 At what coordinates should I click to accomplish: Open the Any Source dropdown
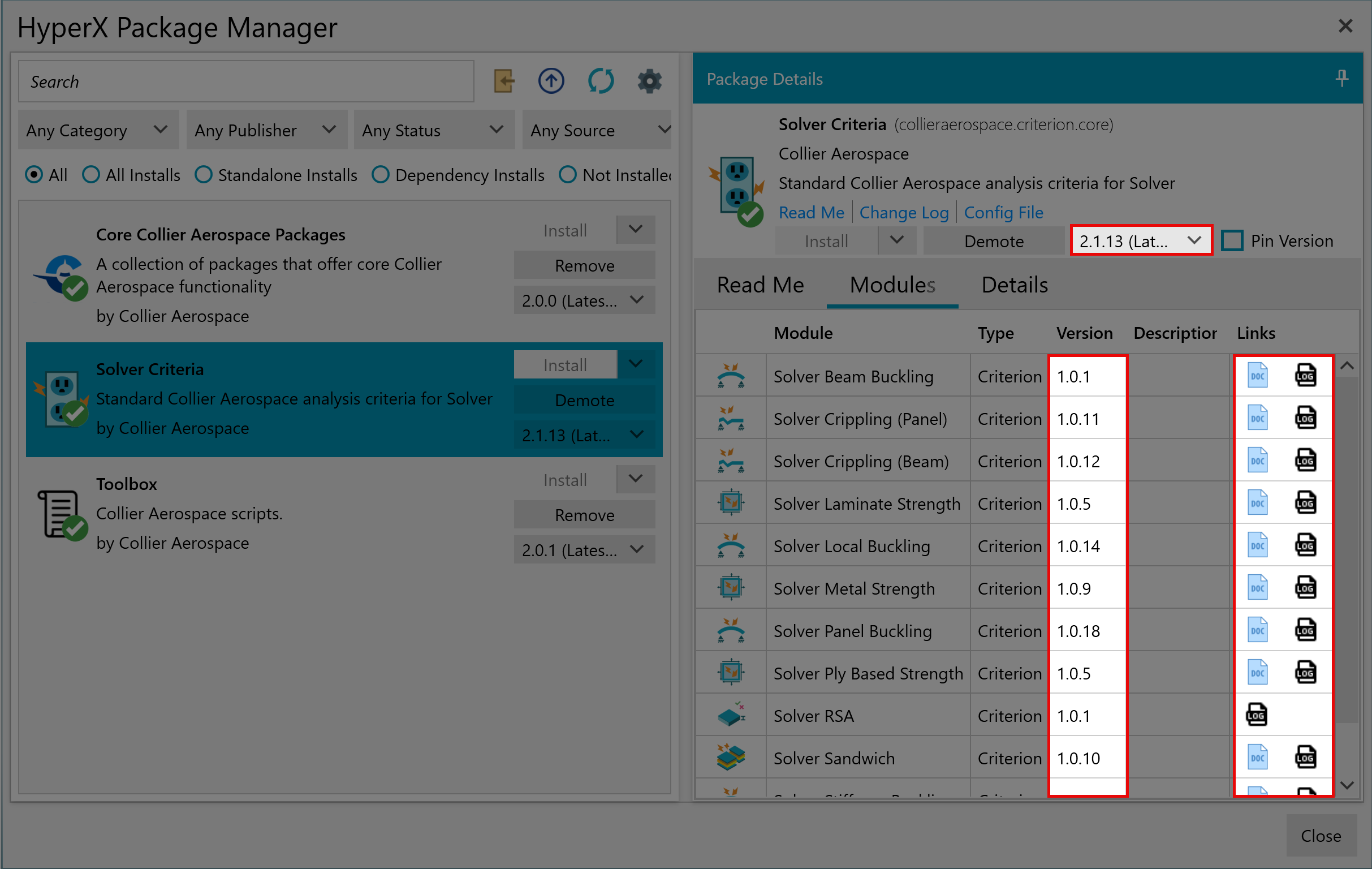[x=597, y=131]
